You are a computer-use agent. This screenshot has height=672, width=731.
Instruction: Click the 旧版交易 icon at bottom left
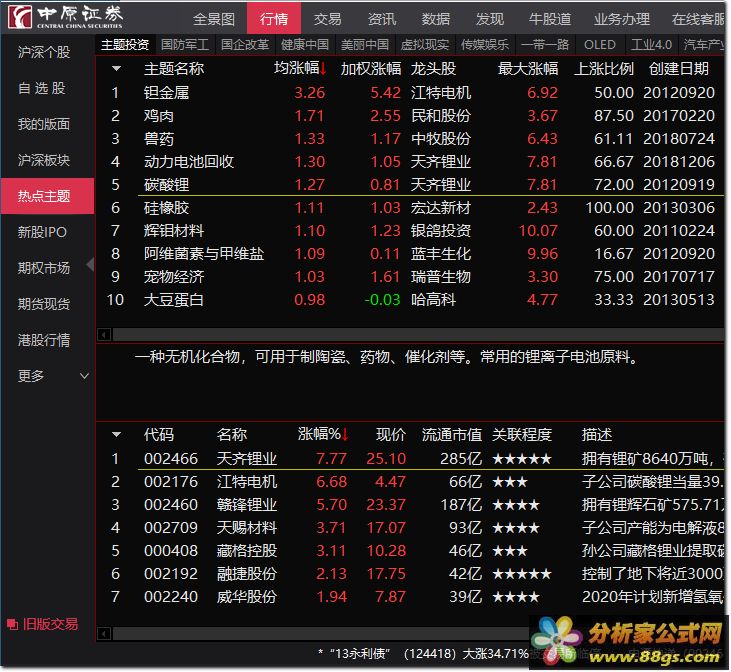tap(13, 624)
